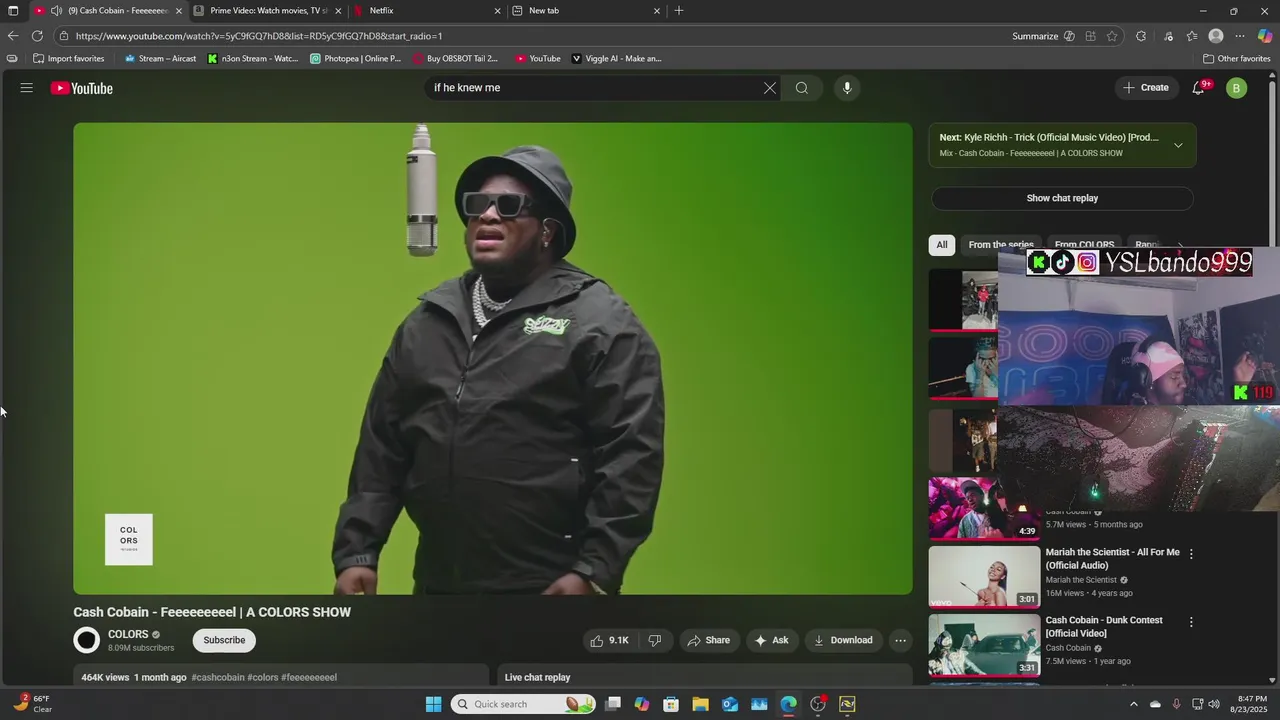1280x720 pixels.
Task: Expand the Next mix playlist chevron
Action: click(x=1178, y=145)
